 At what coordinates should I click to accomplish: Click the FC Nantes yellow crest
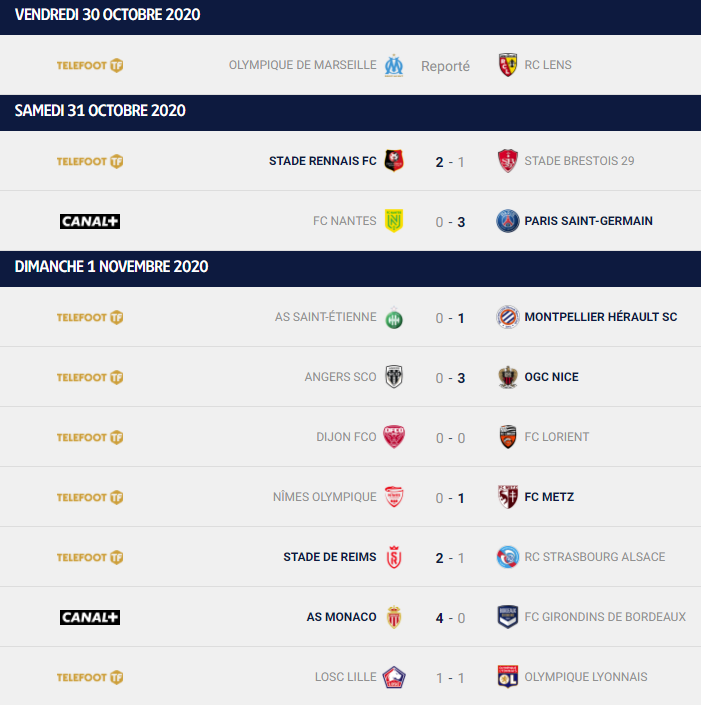[394, 221]
